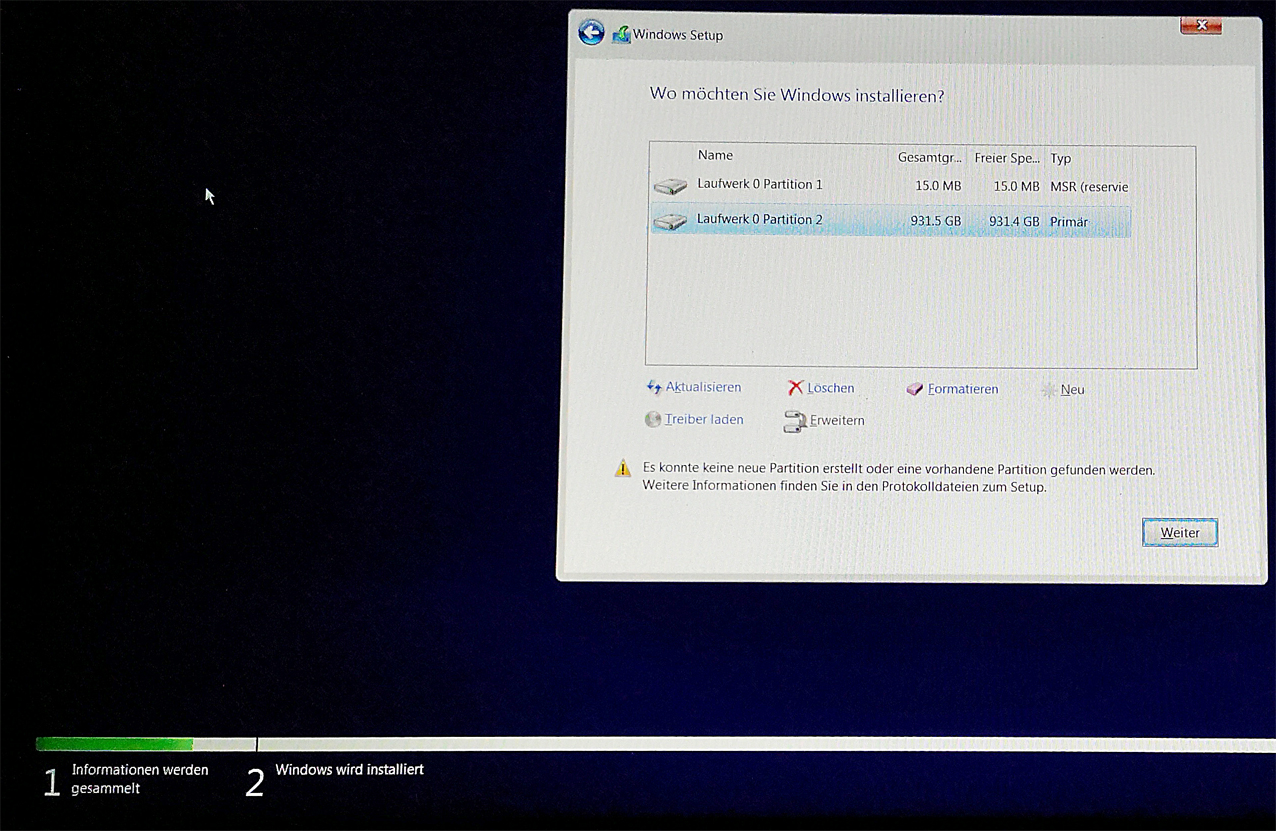The width and height of the screenshot is (1276, 831).
Task: Close the Windows Setup window
Action: (1200, 26)
